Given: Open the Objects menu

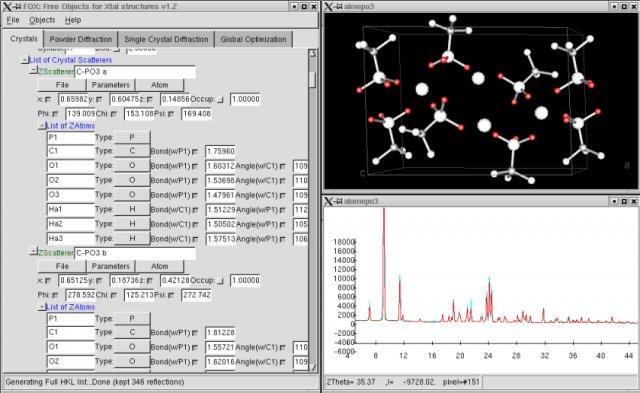Looking at the screenshot, I should pos(42,20).
